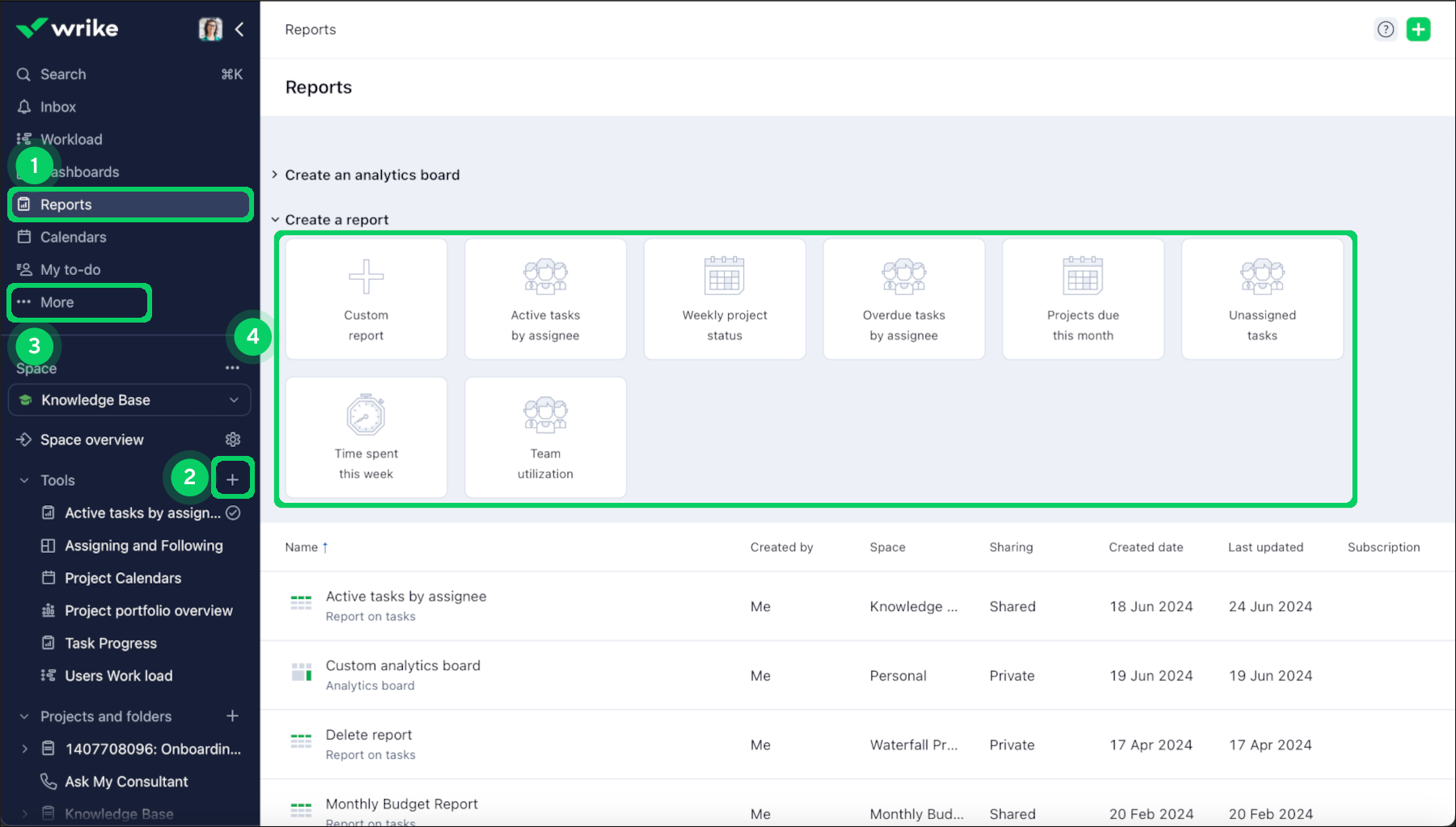
Task: Collapse the Tools section in sidebar
Action: click(24, 480)
